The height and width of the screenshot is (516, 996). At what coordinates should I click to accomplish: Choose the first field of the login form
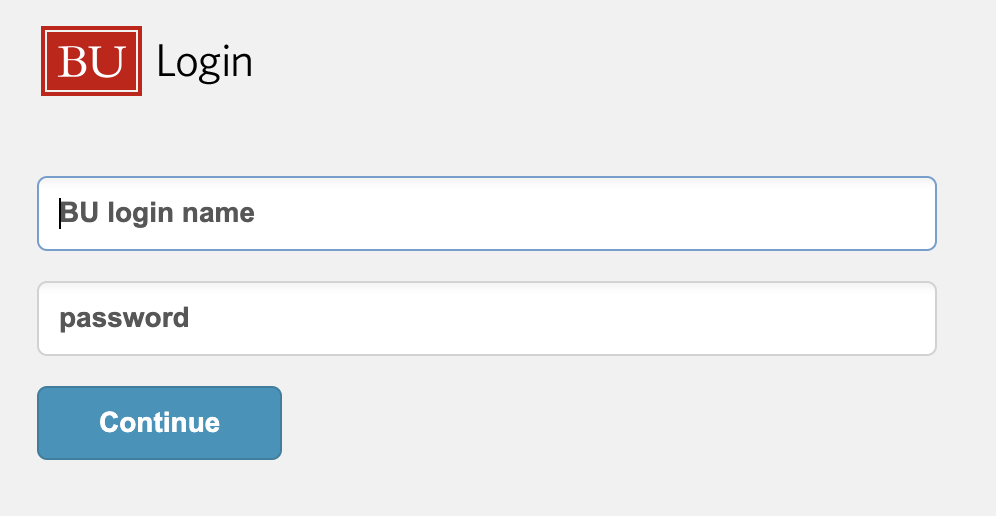487,214
